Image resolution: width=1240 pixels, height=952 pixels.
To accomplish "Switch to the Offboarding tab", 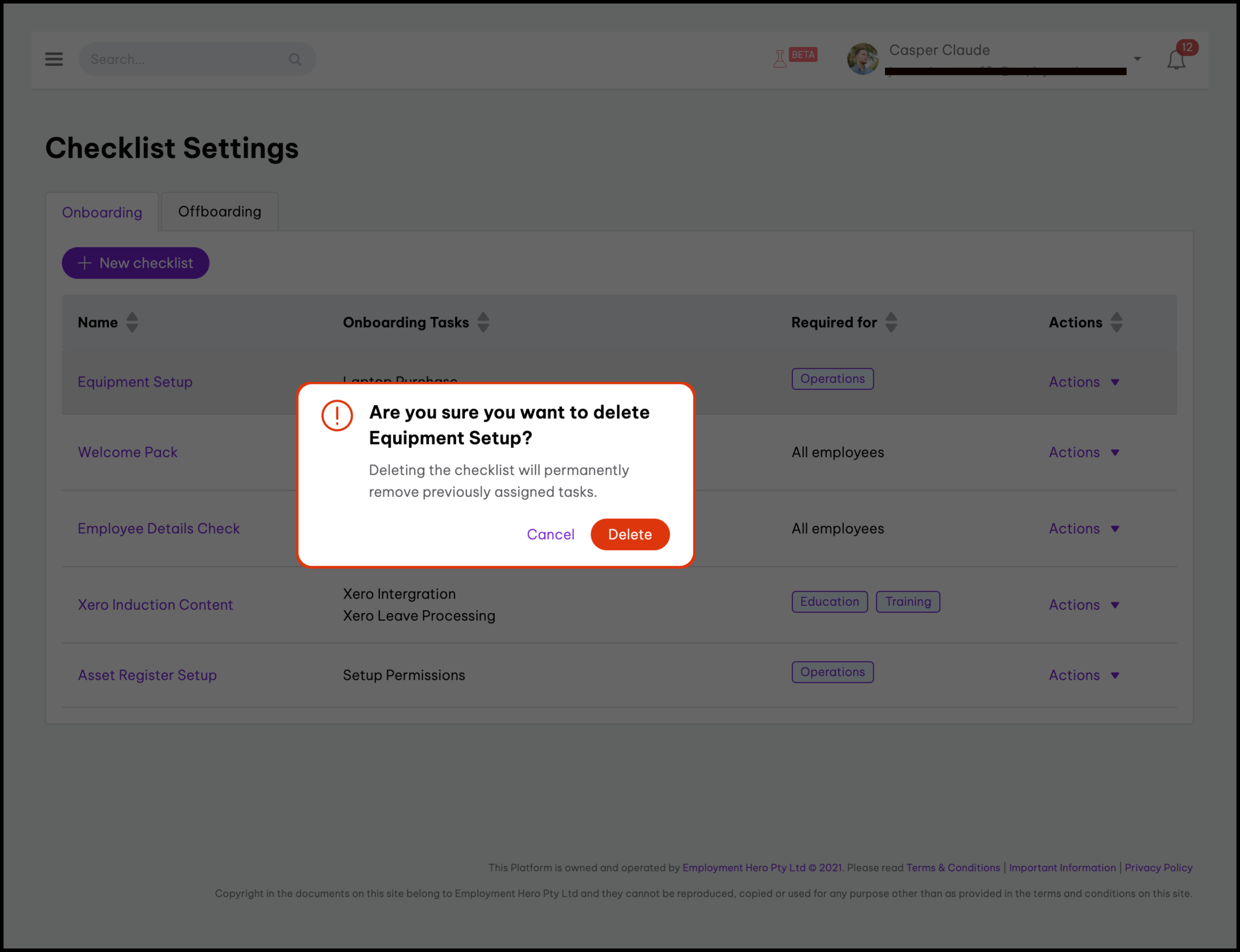I will 220,212.
